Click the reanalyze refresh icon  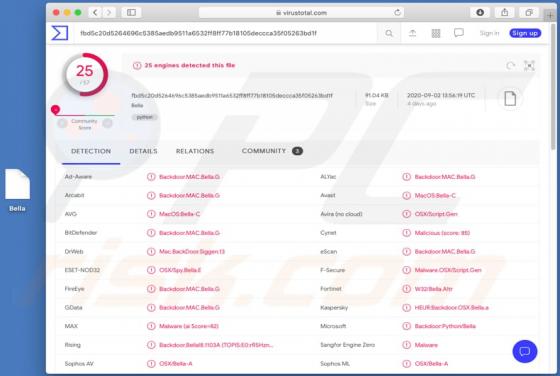pyautogui.click(x=510, y=66)
